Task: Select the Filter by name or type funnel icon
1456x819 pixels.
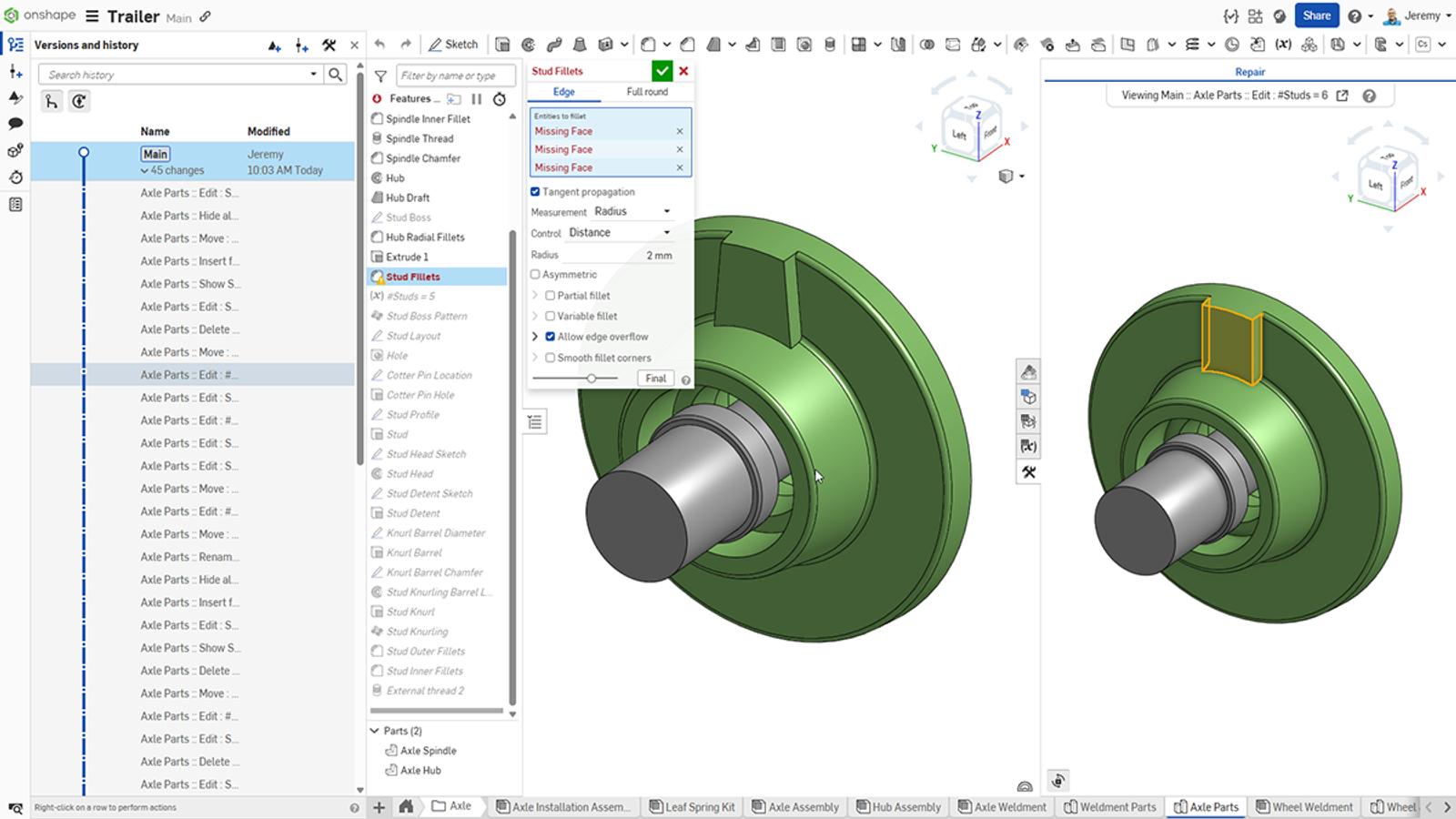Action: [x=381, y=76]
